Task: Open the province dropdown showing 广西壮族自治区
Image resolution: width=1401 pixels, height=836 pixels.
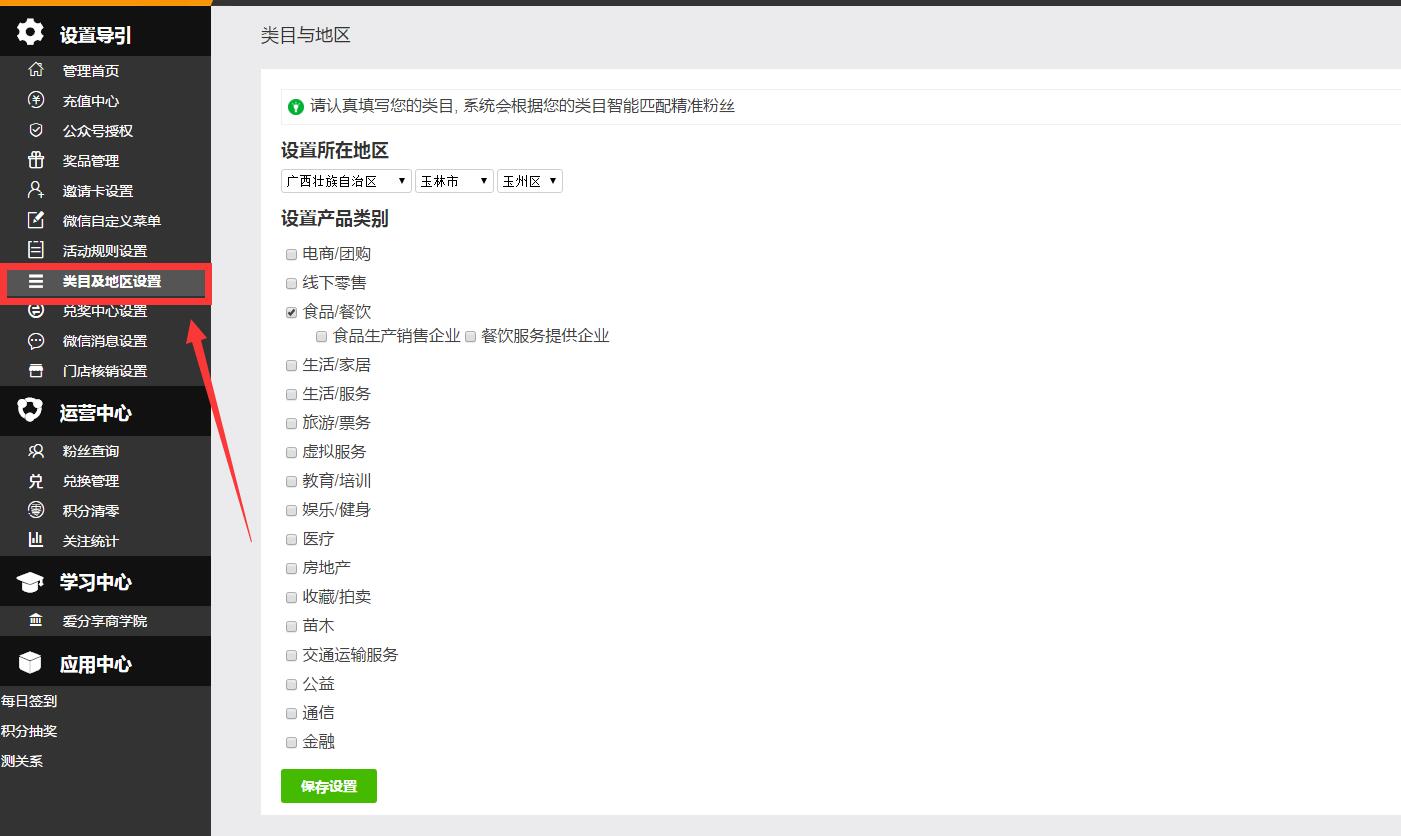Action: pos(346,181)
